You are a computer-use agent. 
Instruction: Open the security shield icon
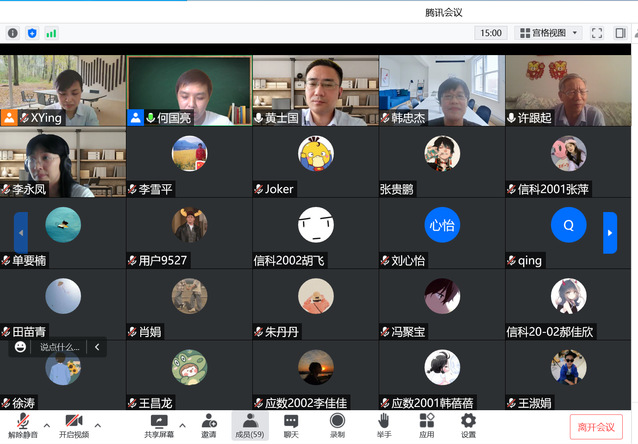[x=32, y=33]
